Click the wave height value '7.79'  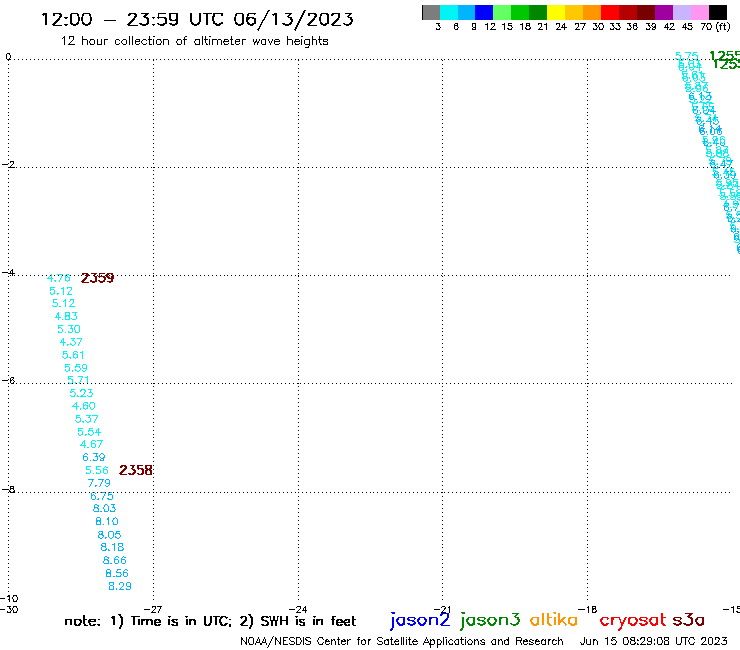[99, 483]
